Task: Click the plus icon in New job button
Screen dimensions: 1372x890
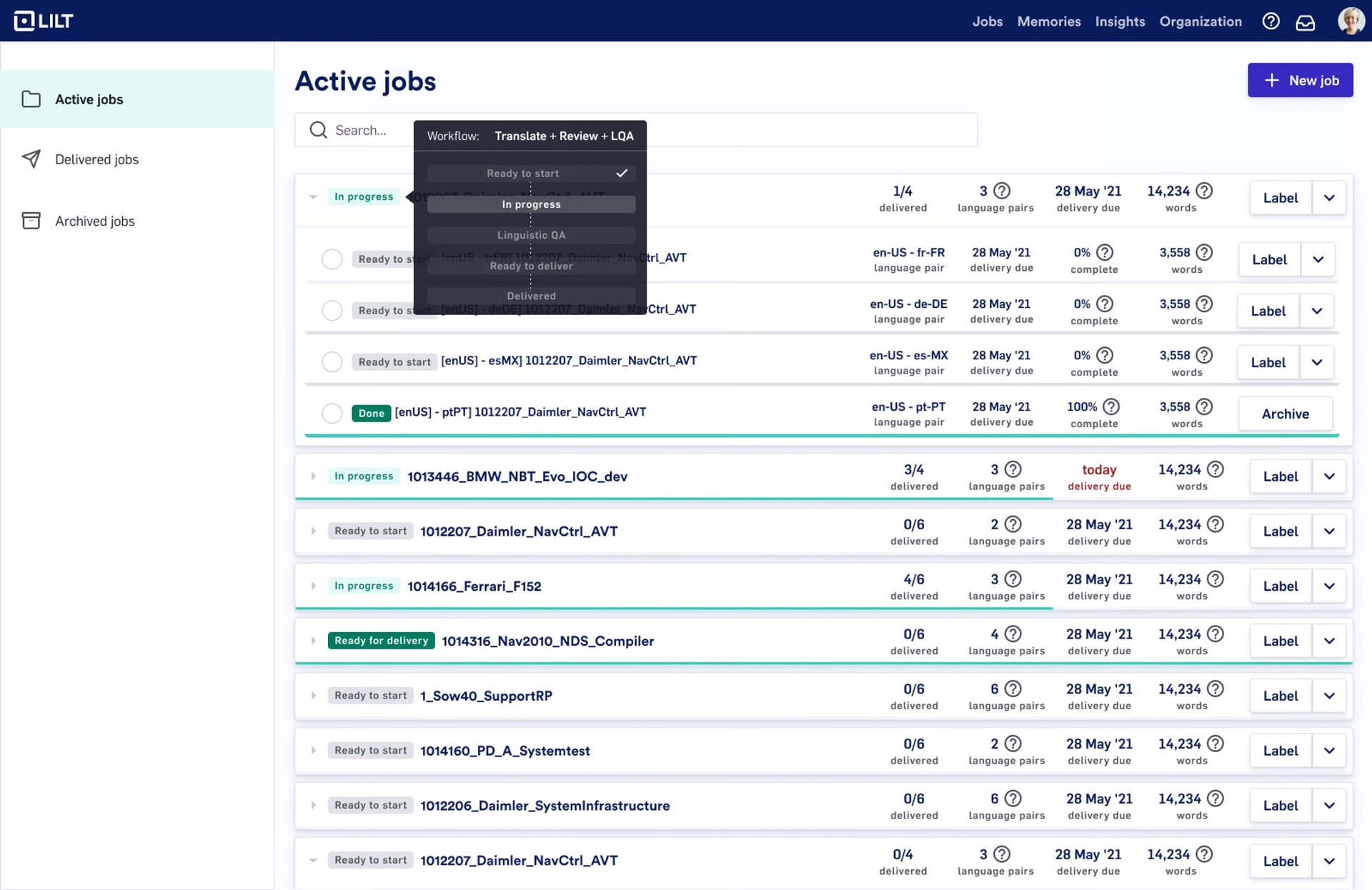Action: tap(1272, 80)
